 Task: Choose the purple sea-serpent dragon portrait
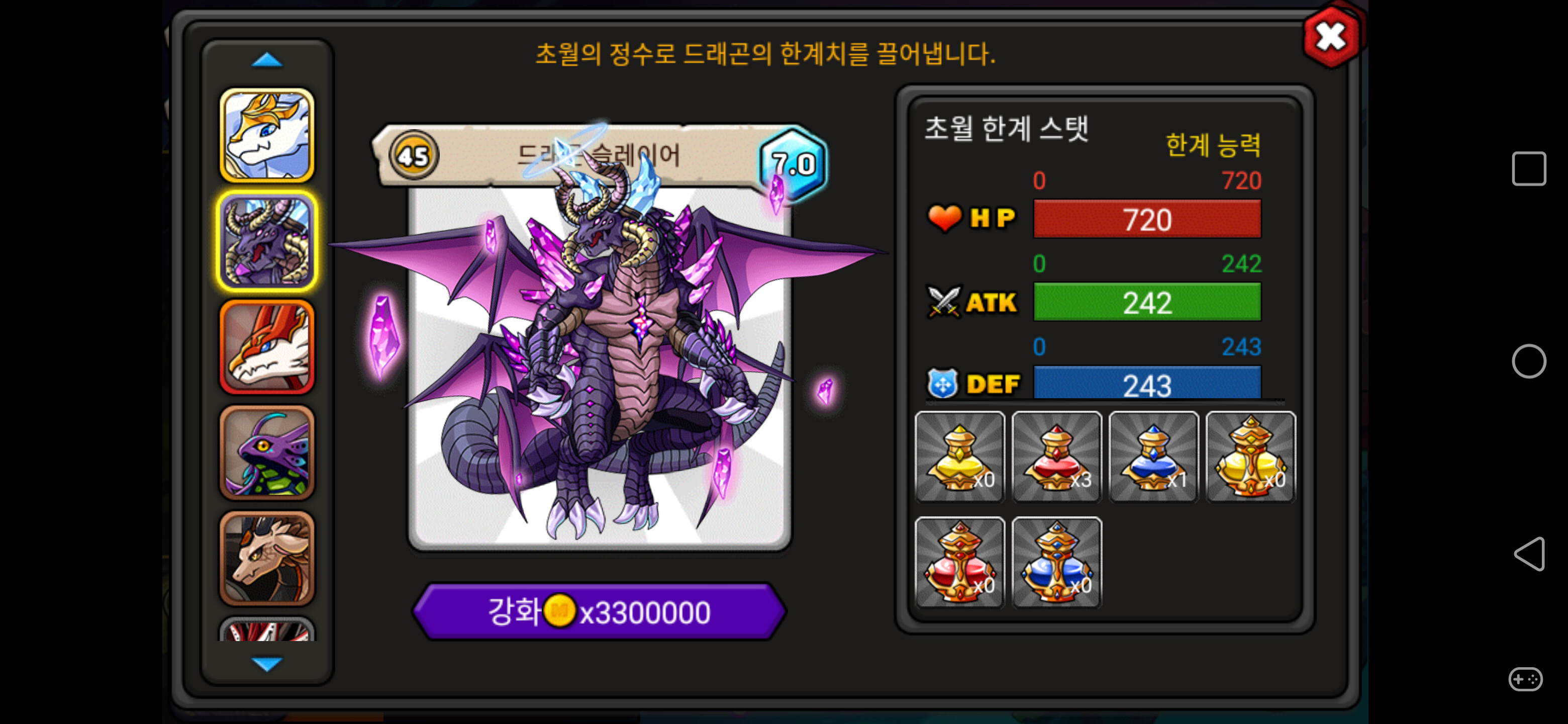pyautogui.click(x=266, y=452)
